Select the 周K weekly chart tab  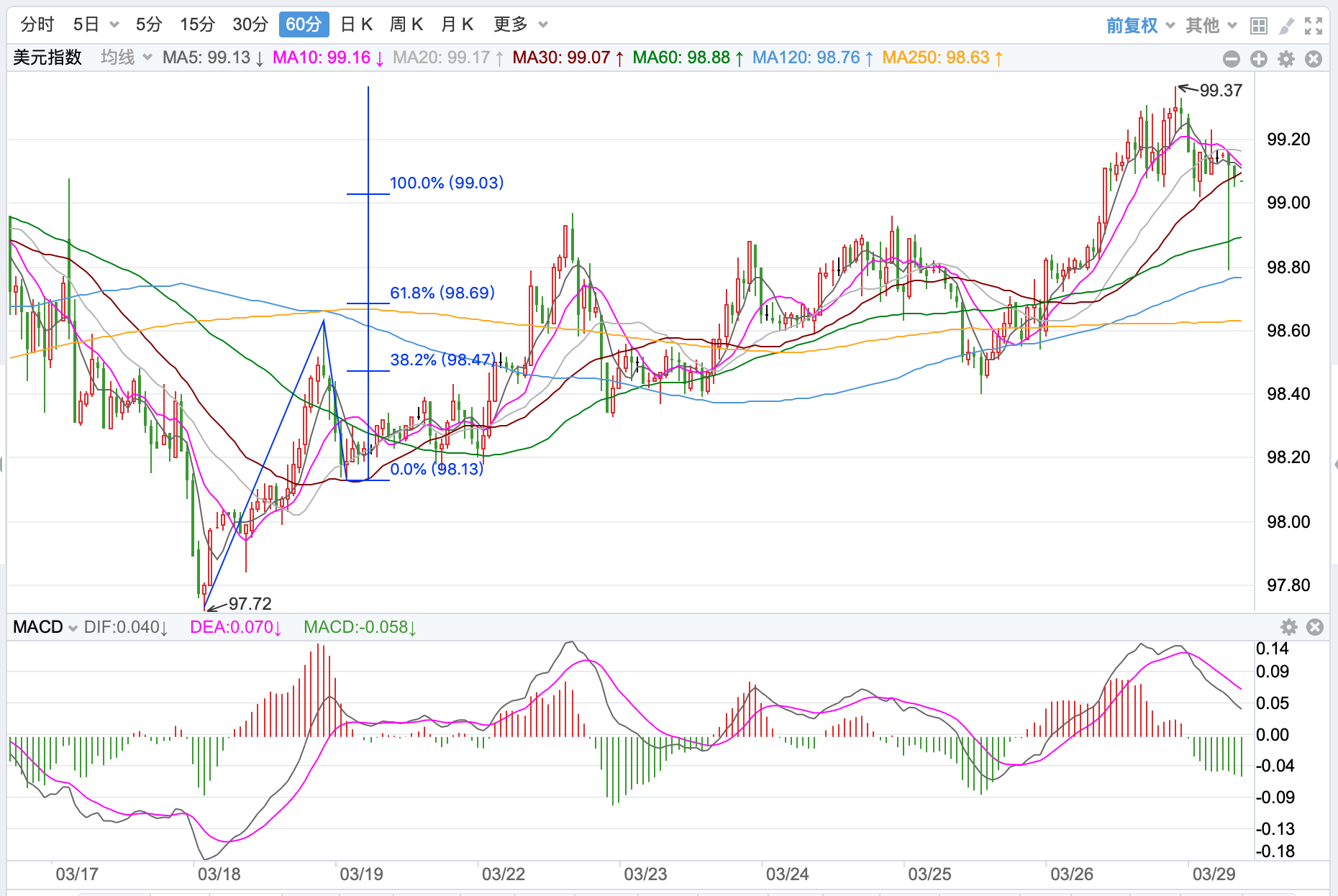[406, 24]
